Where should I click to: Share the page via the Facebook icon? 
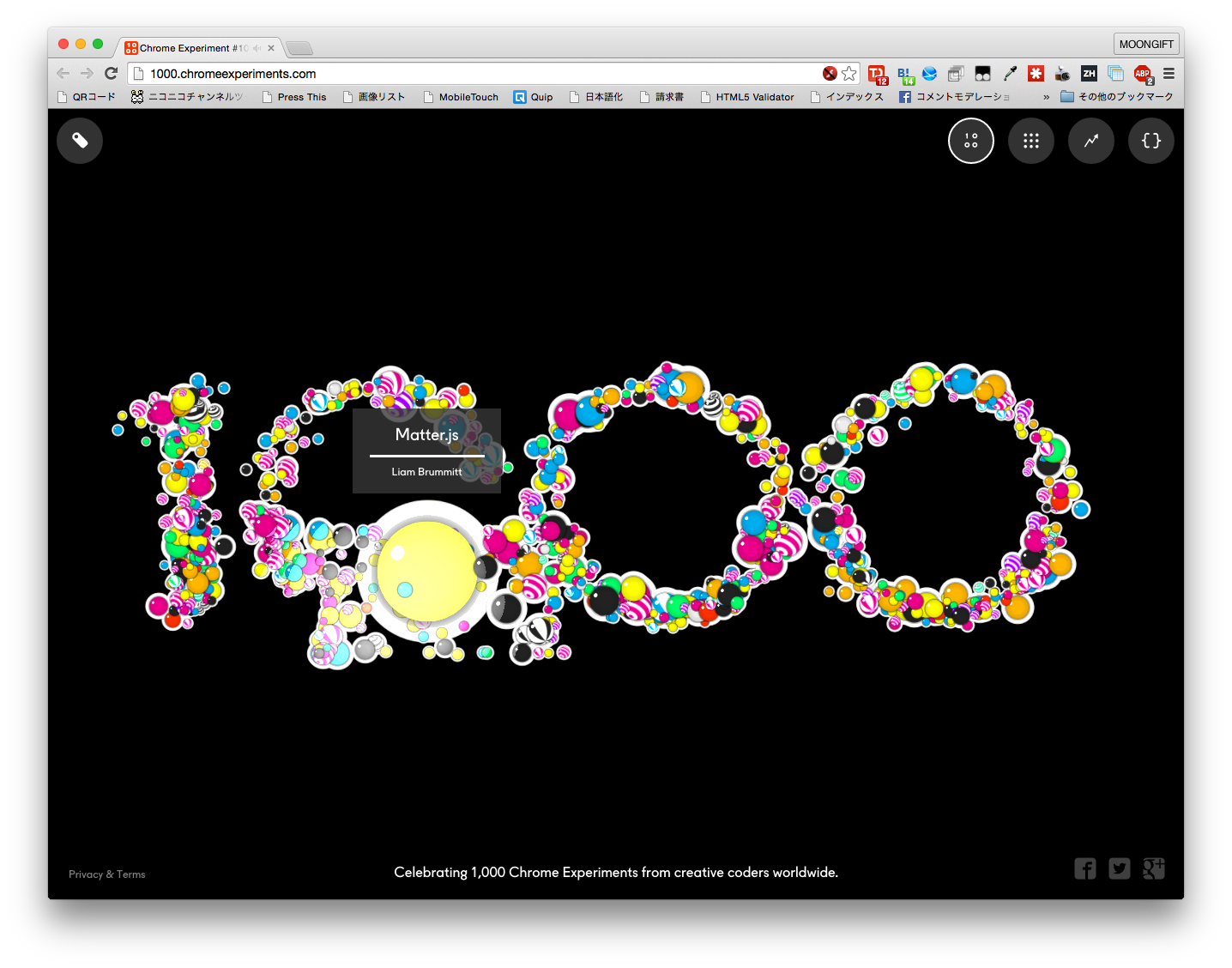pos(1084,868)
